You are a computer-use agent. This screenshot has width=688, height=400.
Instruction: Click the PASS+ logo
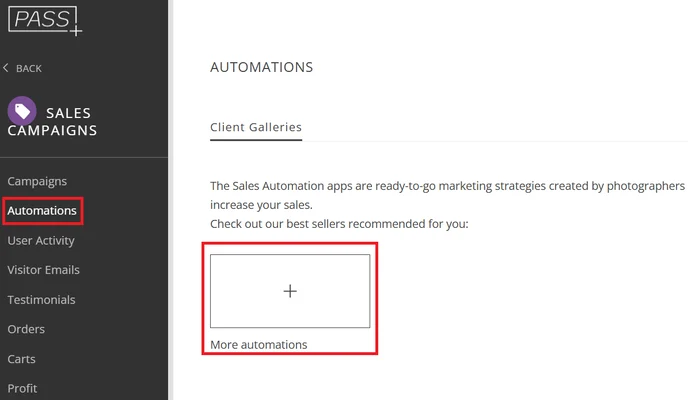44,18
